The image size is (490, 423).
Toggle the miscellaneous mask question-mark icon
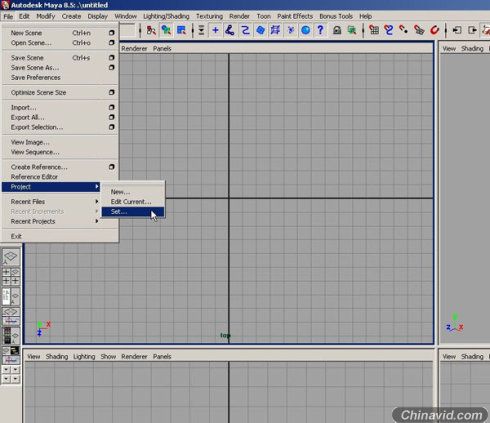point(320,30)
